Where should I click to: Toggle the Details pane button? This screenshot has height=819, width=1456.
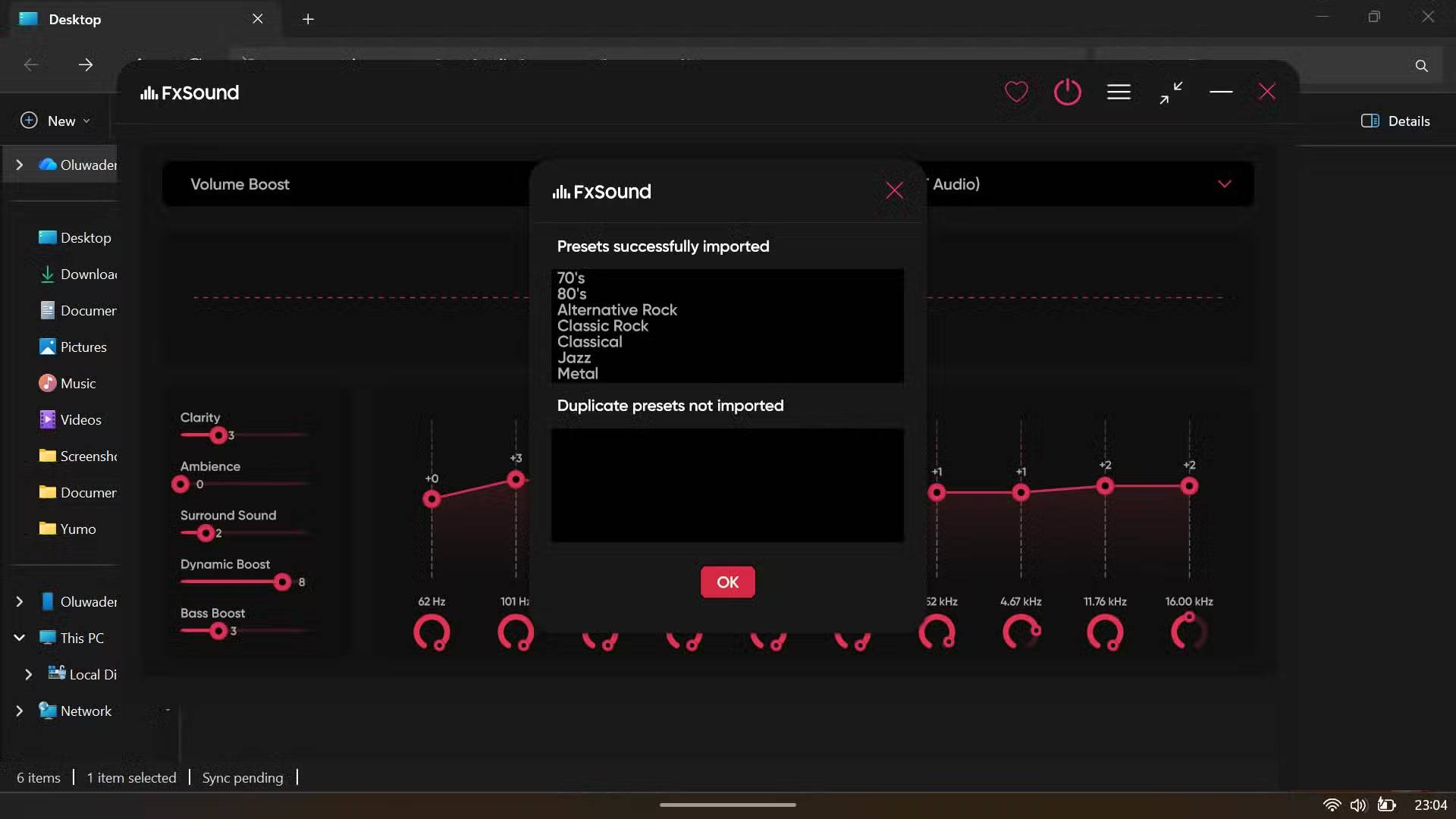pyautogui.click(x=1395, y=121)
